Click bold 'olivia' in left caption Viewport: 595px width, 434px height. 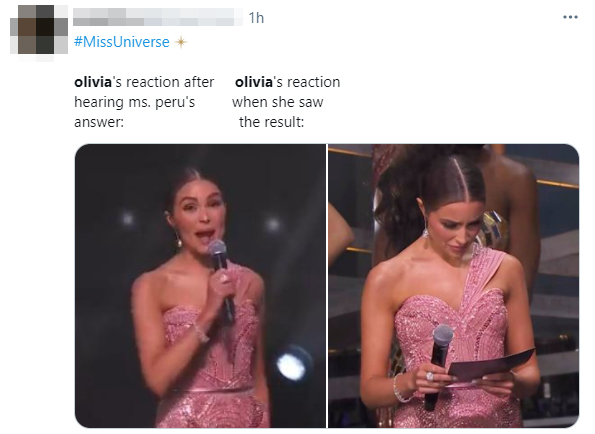coord(93,82)
